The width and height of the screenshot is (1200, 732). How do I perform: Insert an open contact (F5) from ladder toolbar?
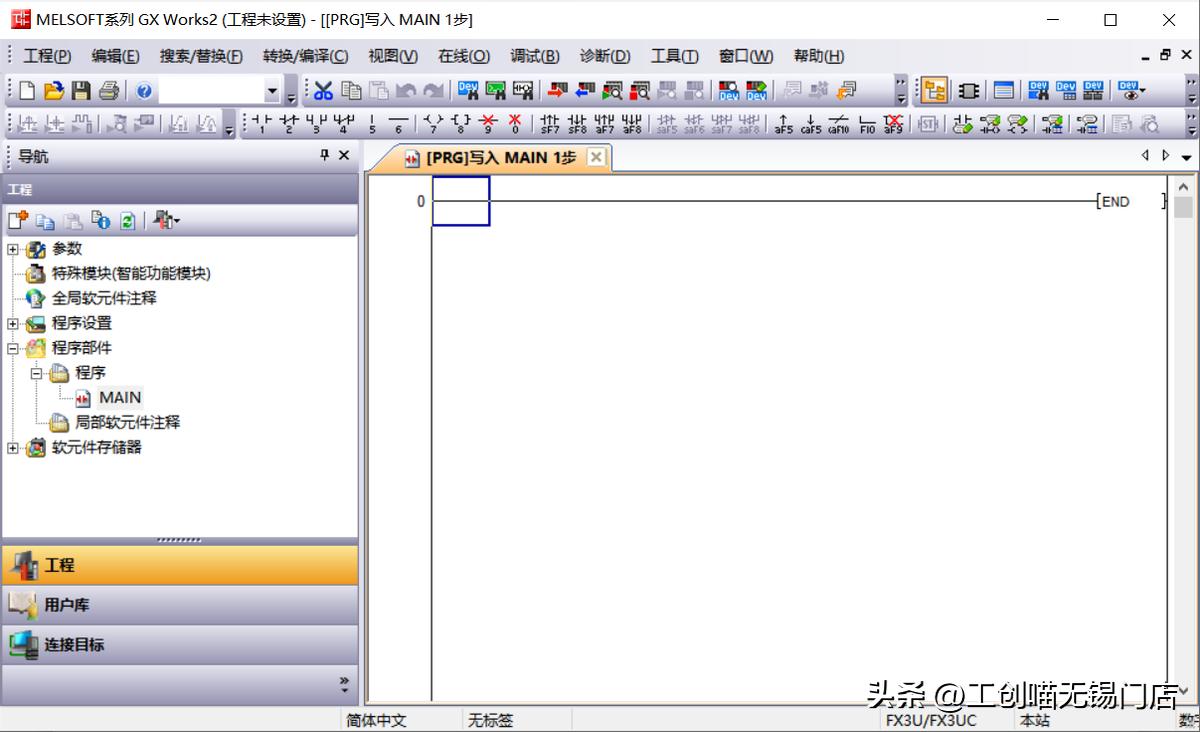[x=259, y=122]
